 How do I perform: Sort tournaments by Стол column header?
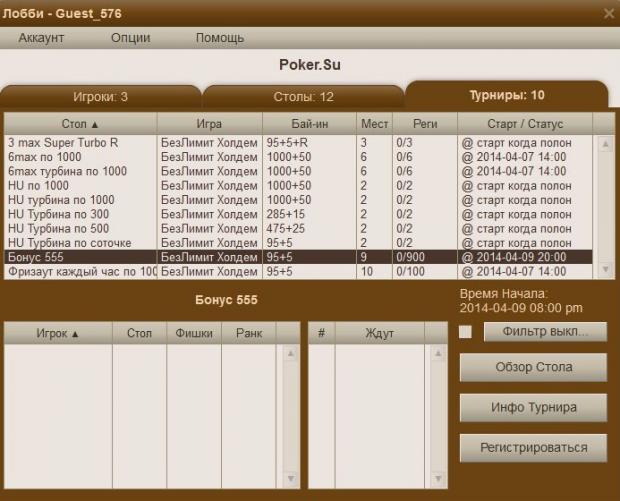tap(80, 124)
